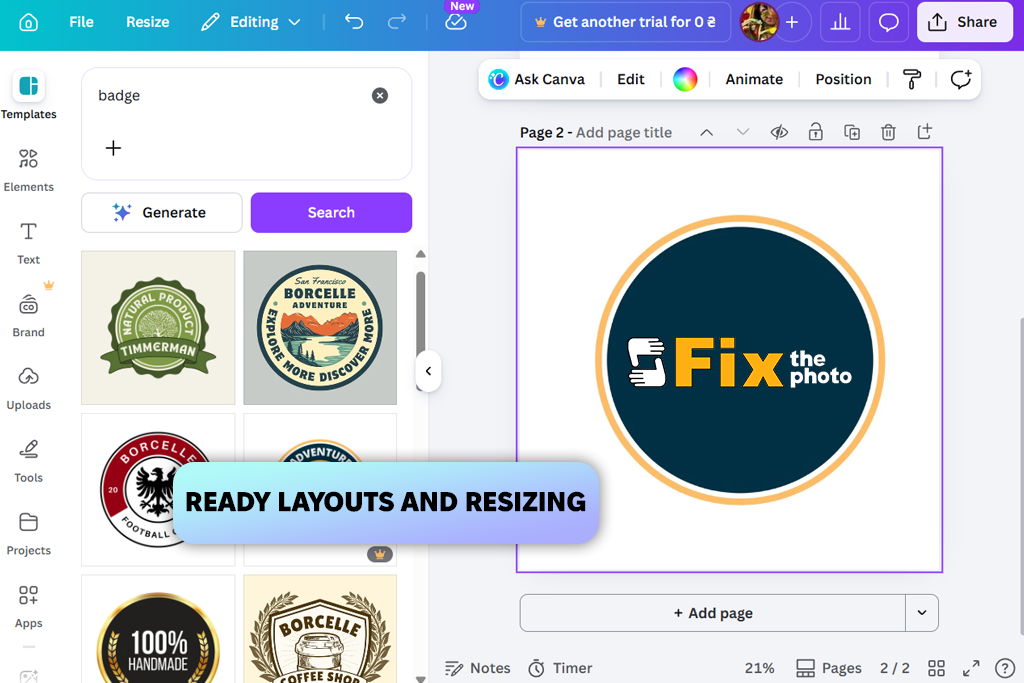Enter fullscreen with arrows icon
1024x683 pixels.
coord(971,668)
